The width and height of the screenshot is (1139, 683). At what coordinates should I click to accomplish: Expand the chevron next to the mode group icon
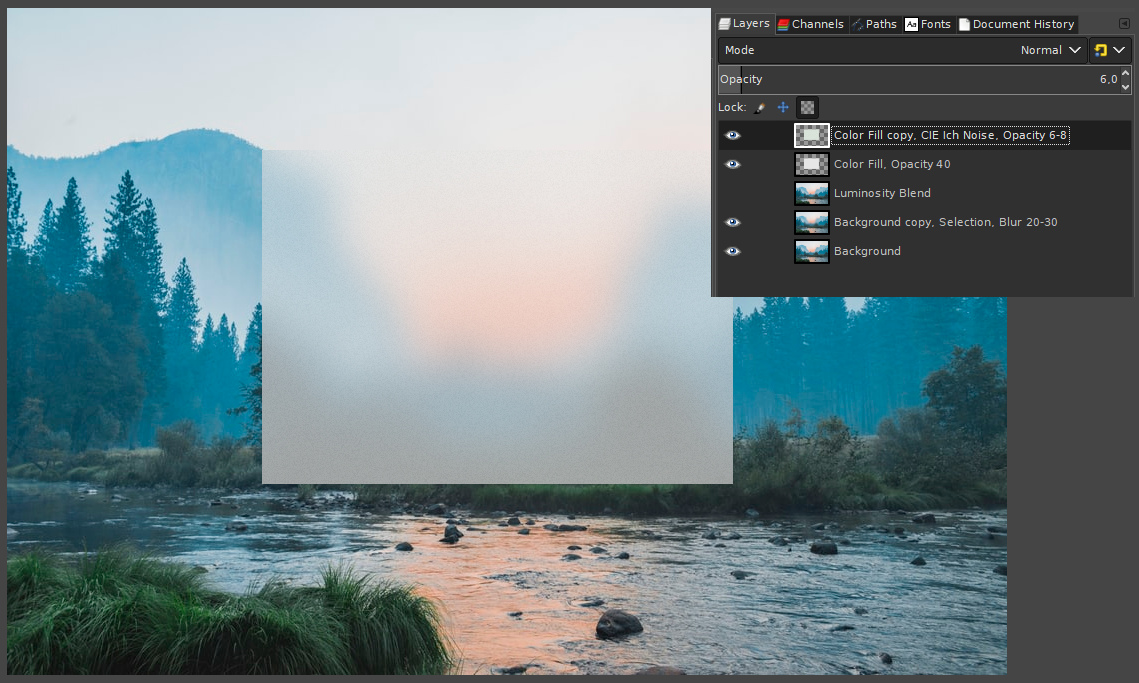pos(1119,50)
